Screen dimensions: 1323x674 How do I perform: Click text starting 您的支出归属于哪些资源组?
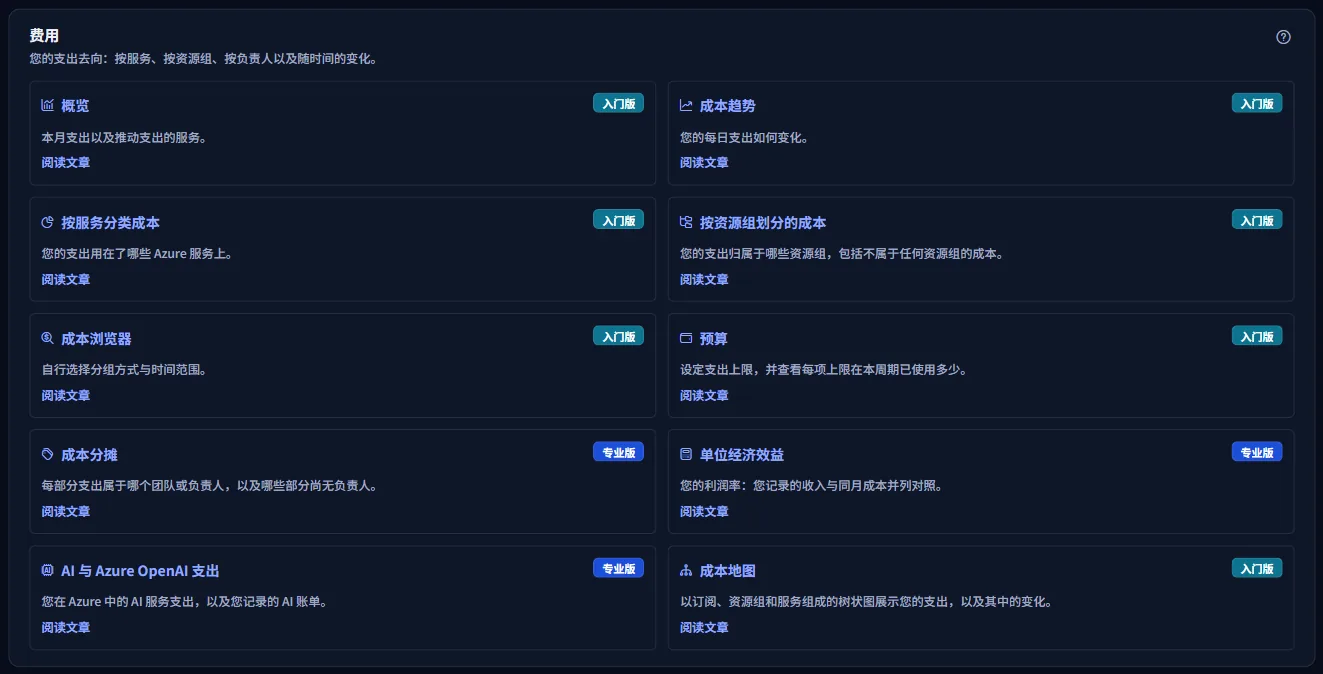(x=842, y=254)
